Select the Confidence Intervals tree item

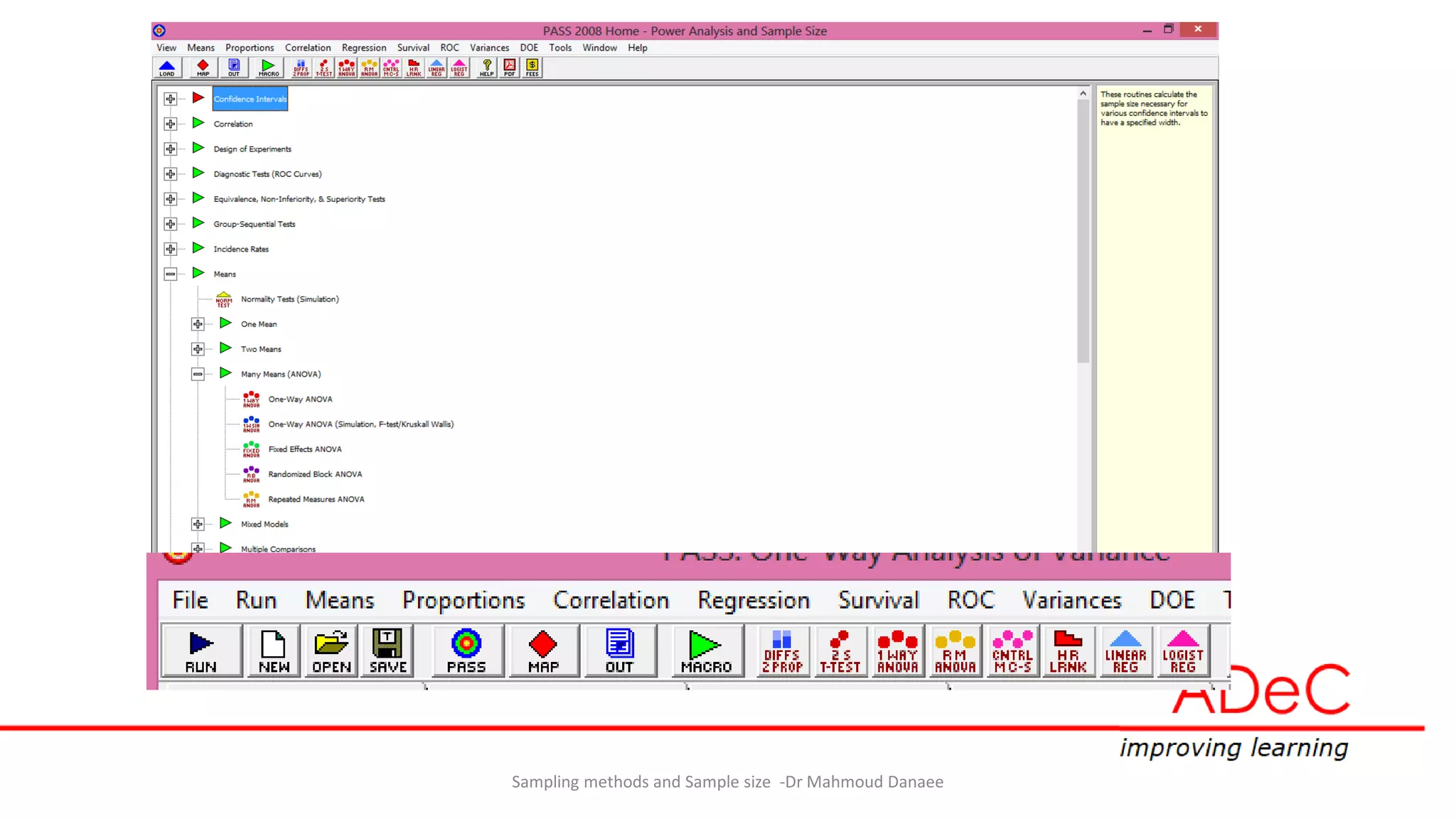(x=250, y=99)
